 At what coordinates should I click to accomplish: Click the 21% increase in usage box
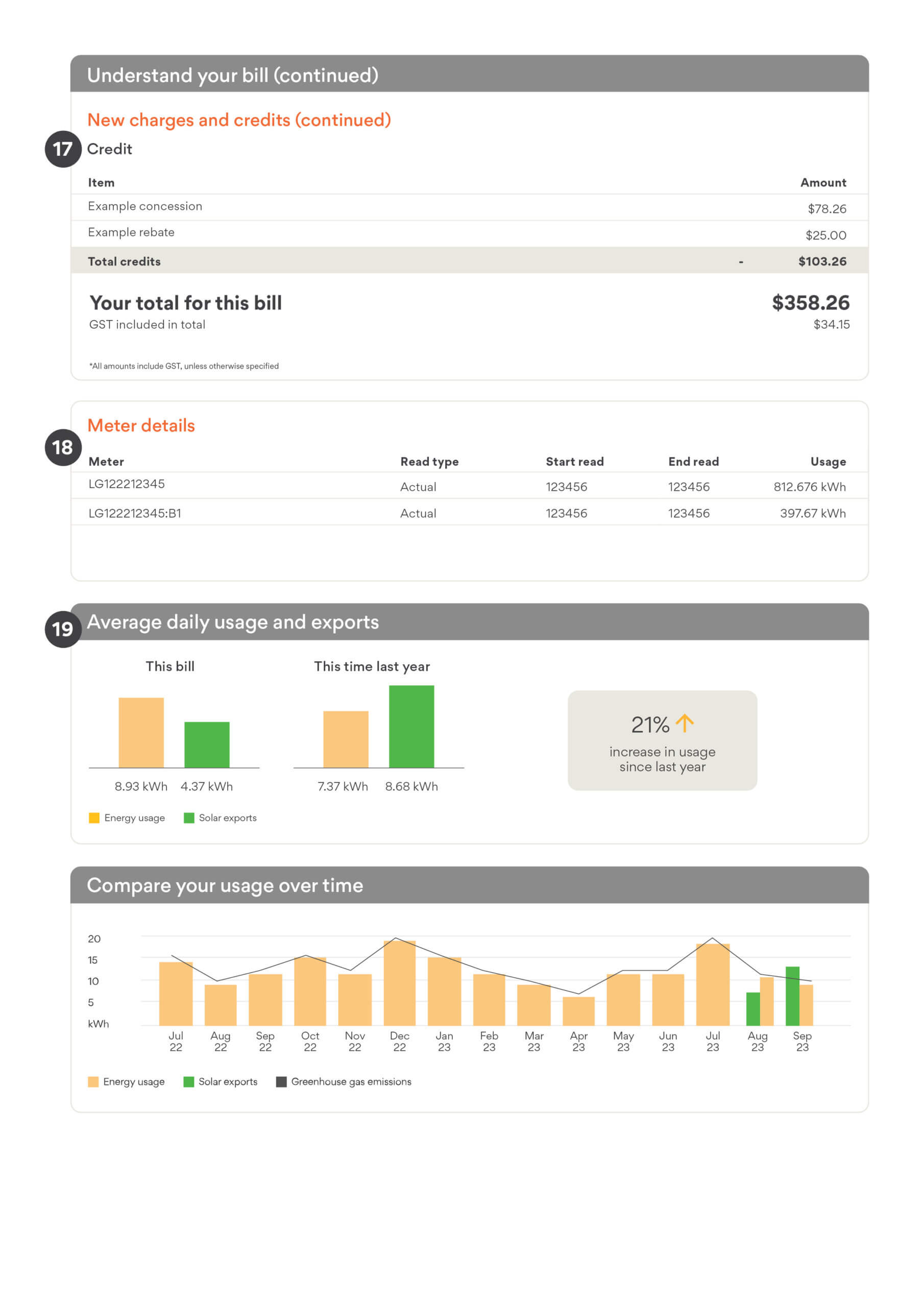click(662, 741)
